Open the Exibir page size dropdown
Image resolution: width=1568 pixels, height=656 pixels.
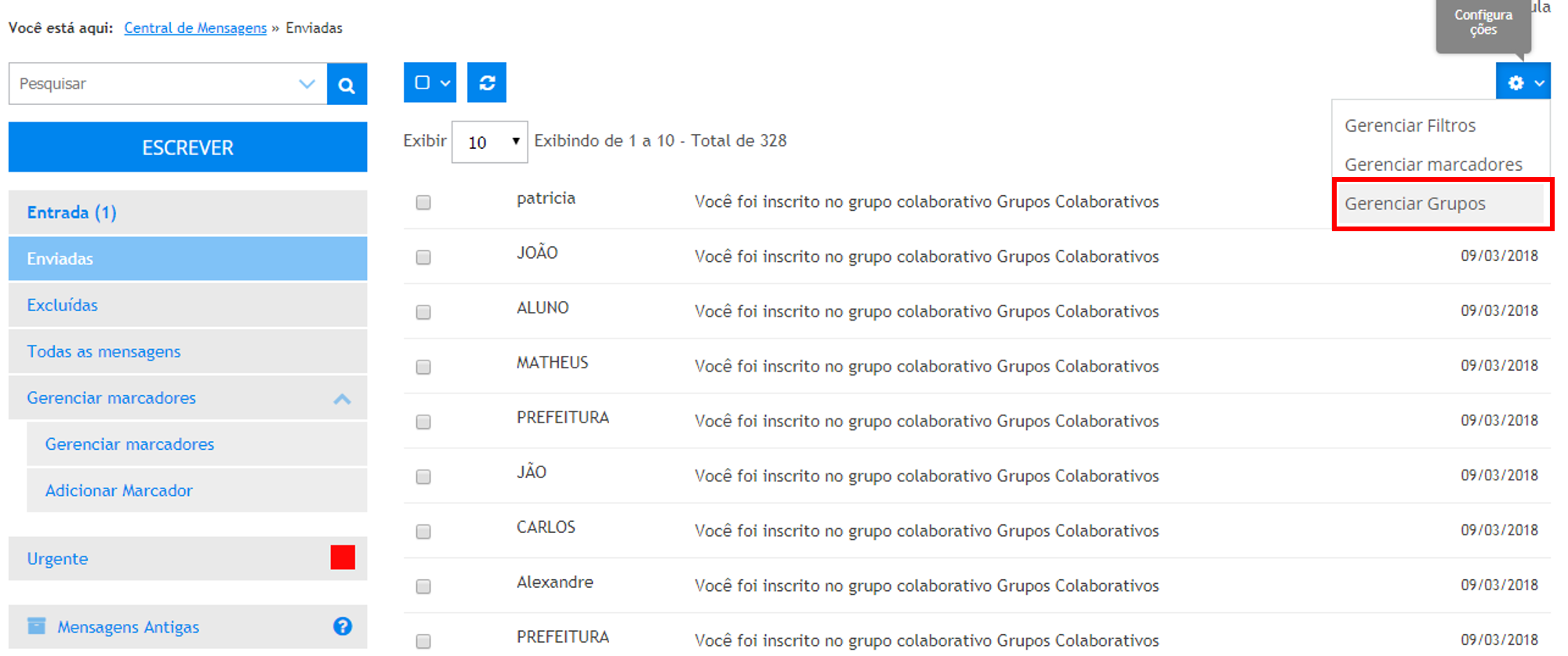(x=489, y=142)
